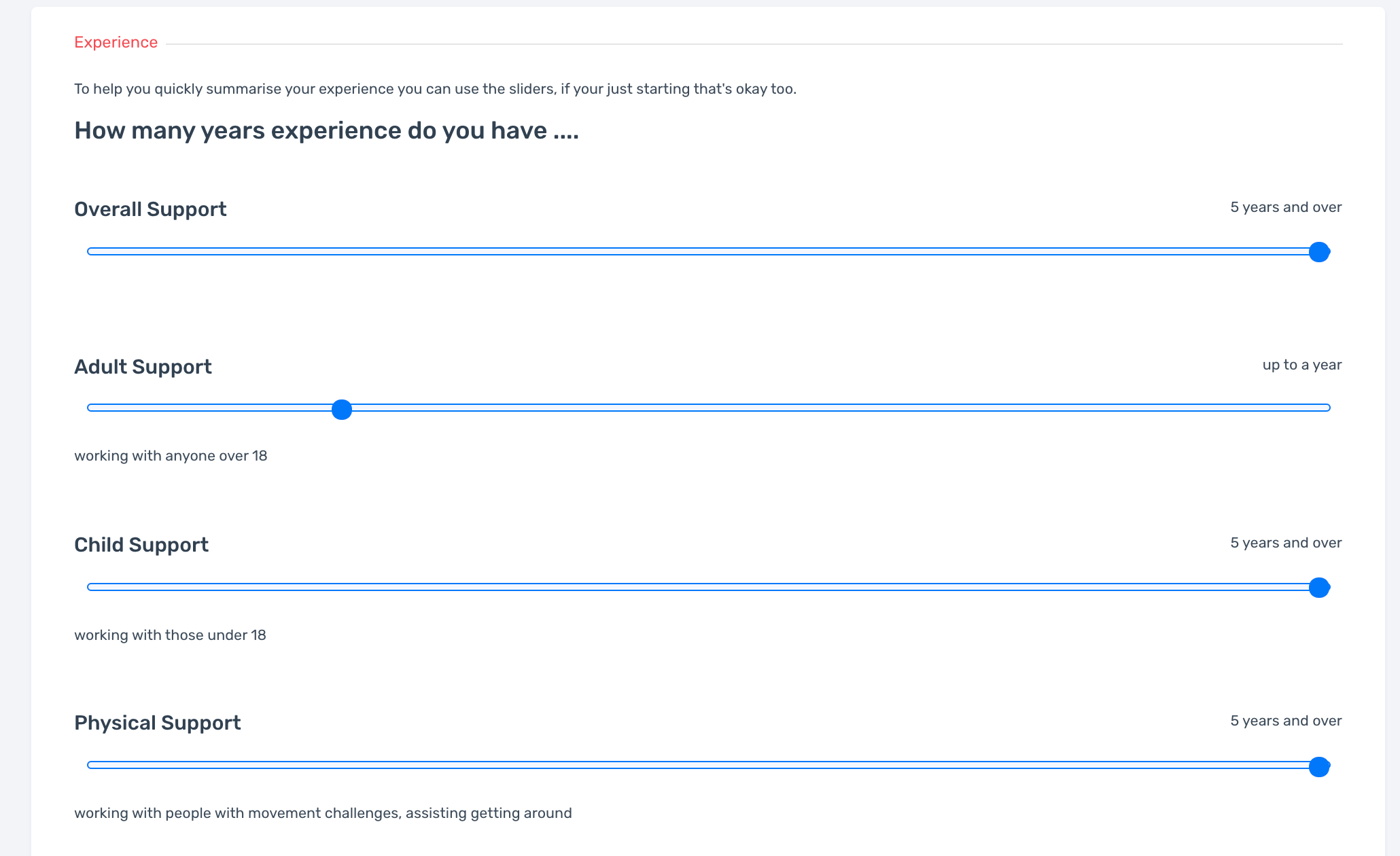This screenshot has width=1400, height=856.
Task: Click the Physical Support label
Action: 157,723
